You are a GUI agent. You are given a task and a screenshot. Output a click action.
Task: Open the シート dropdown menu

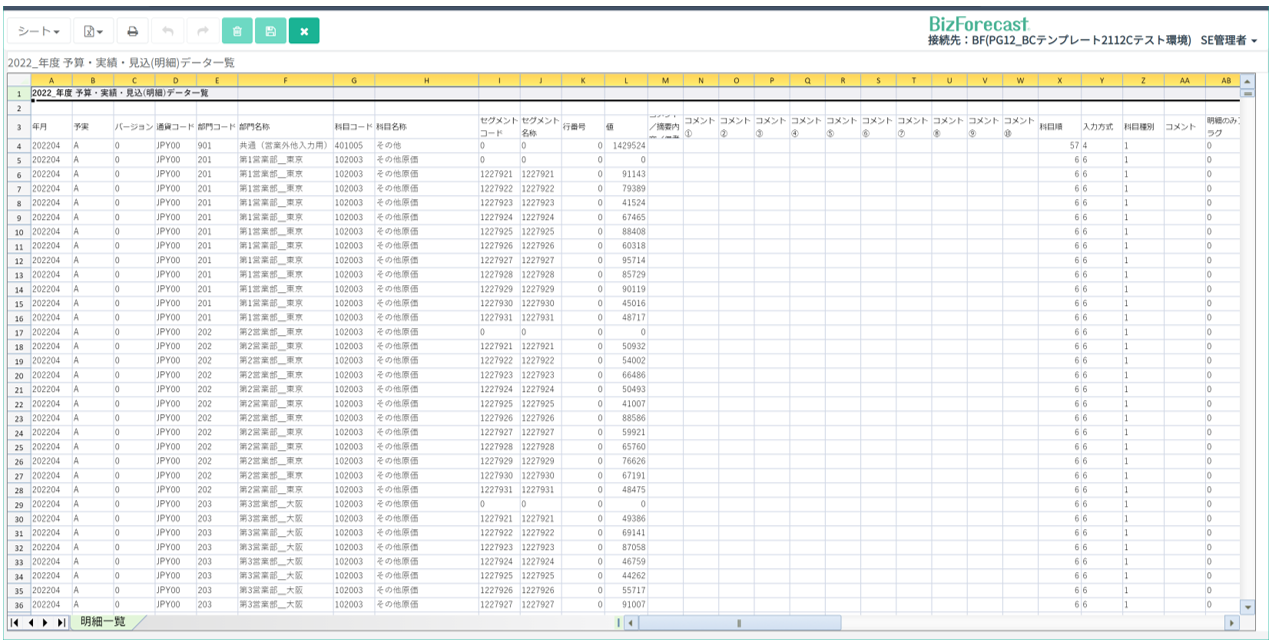[38, 32]
